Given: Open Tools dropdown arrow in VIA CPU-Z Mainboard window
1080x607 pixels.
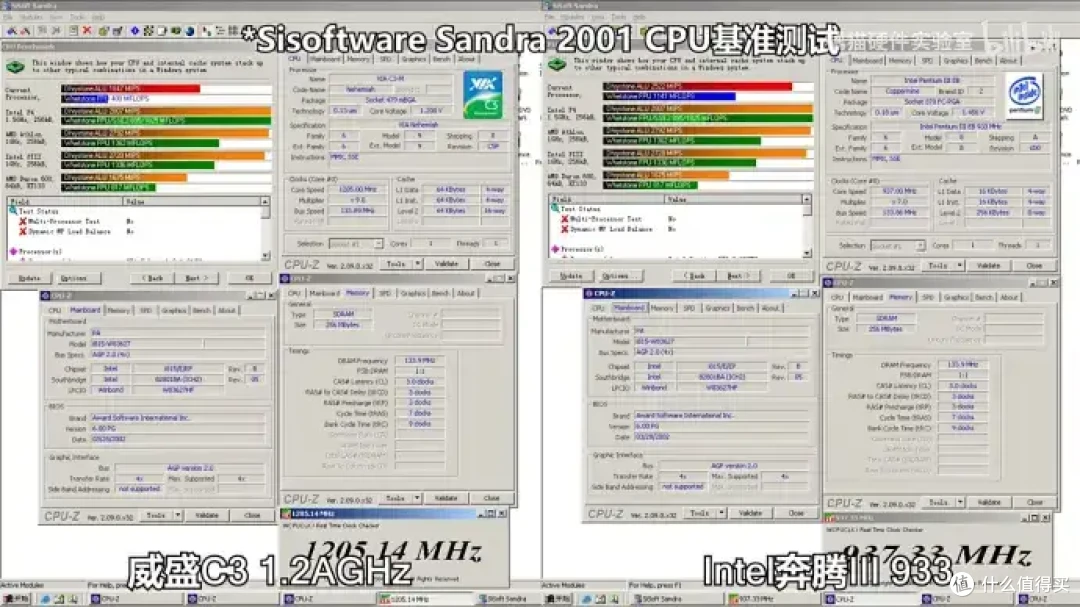Looking at the screenshot, I should coord(177,515).
